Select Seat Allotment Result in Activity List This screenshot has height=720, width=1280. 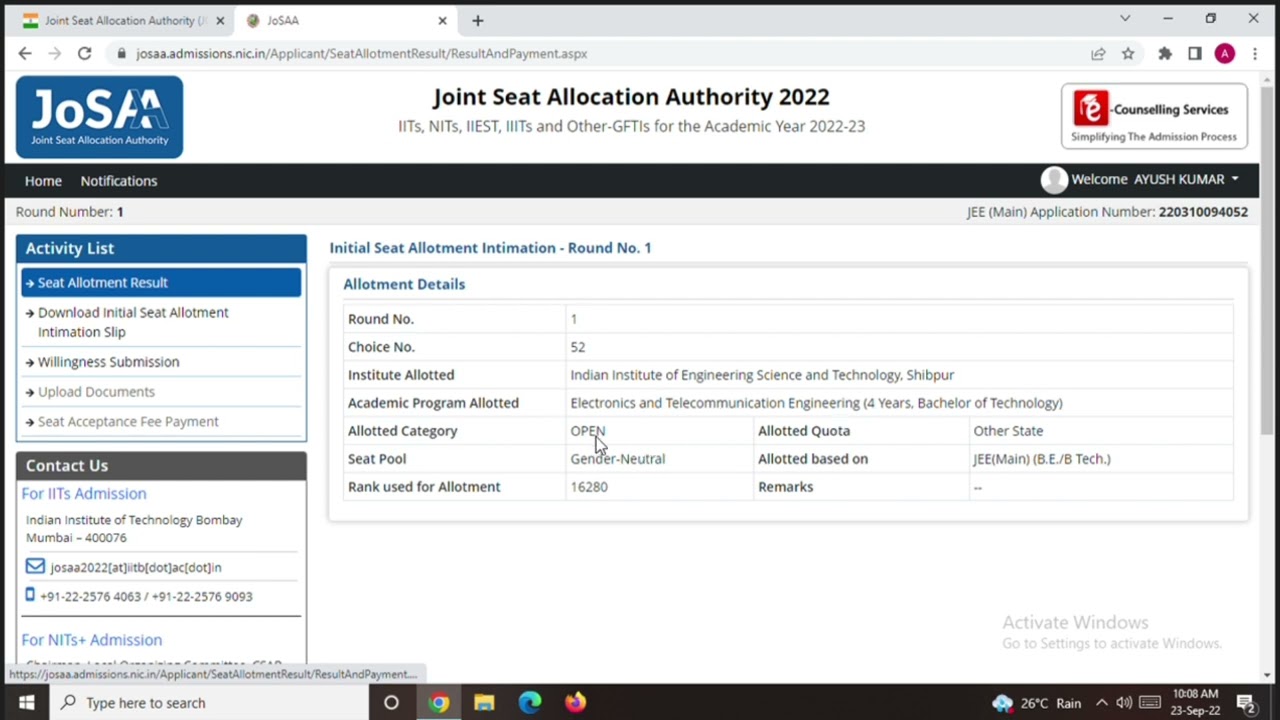pos(161,282)
